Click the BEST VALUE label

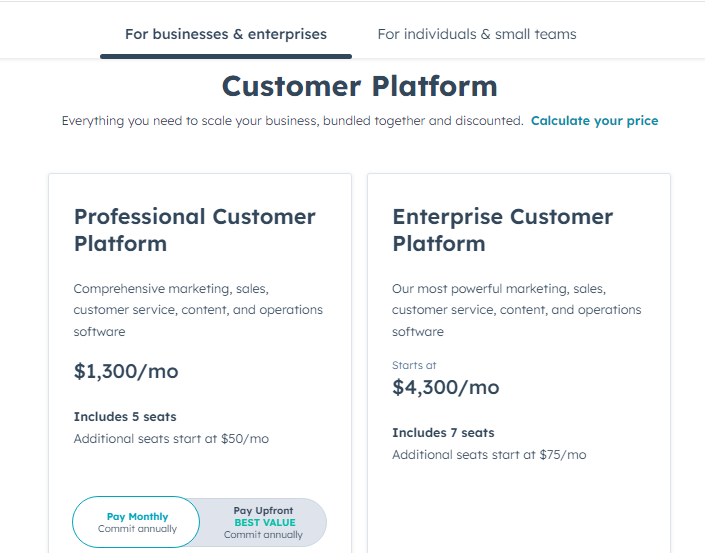pyautogui.click(x=265, y=522)
